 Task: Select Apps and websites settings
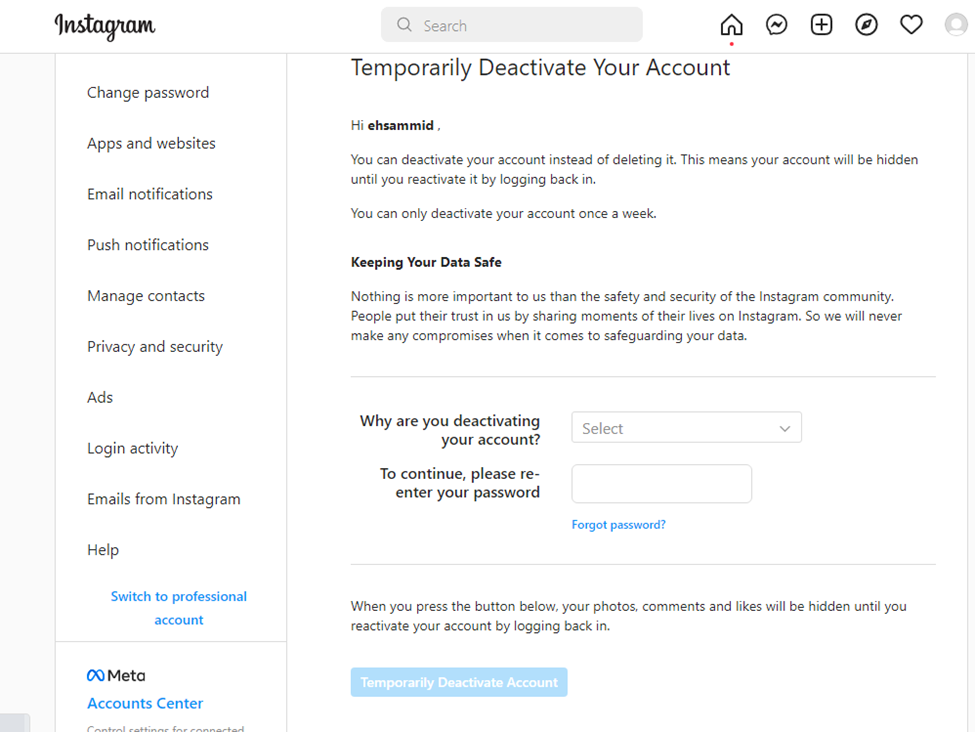(x=151, y=144)
